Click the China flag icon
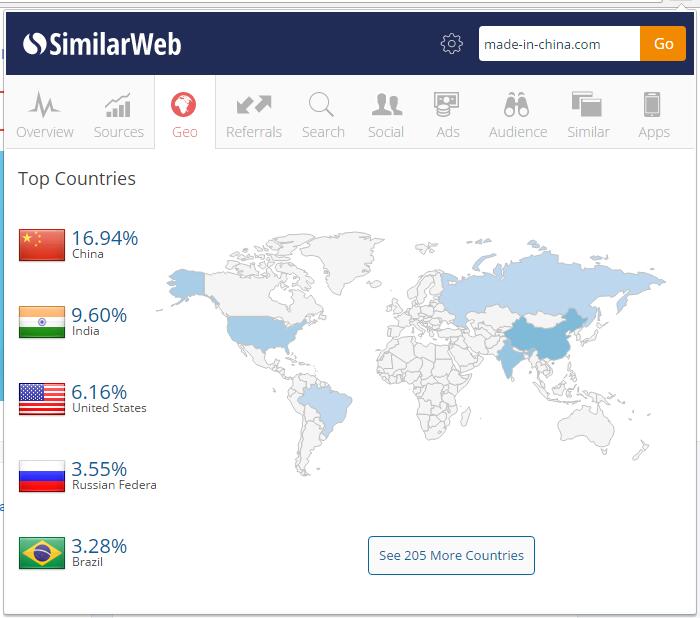The image size is (700, 618). 42,245
